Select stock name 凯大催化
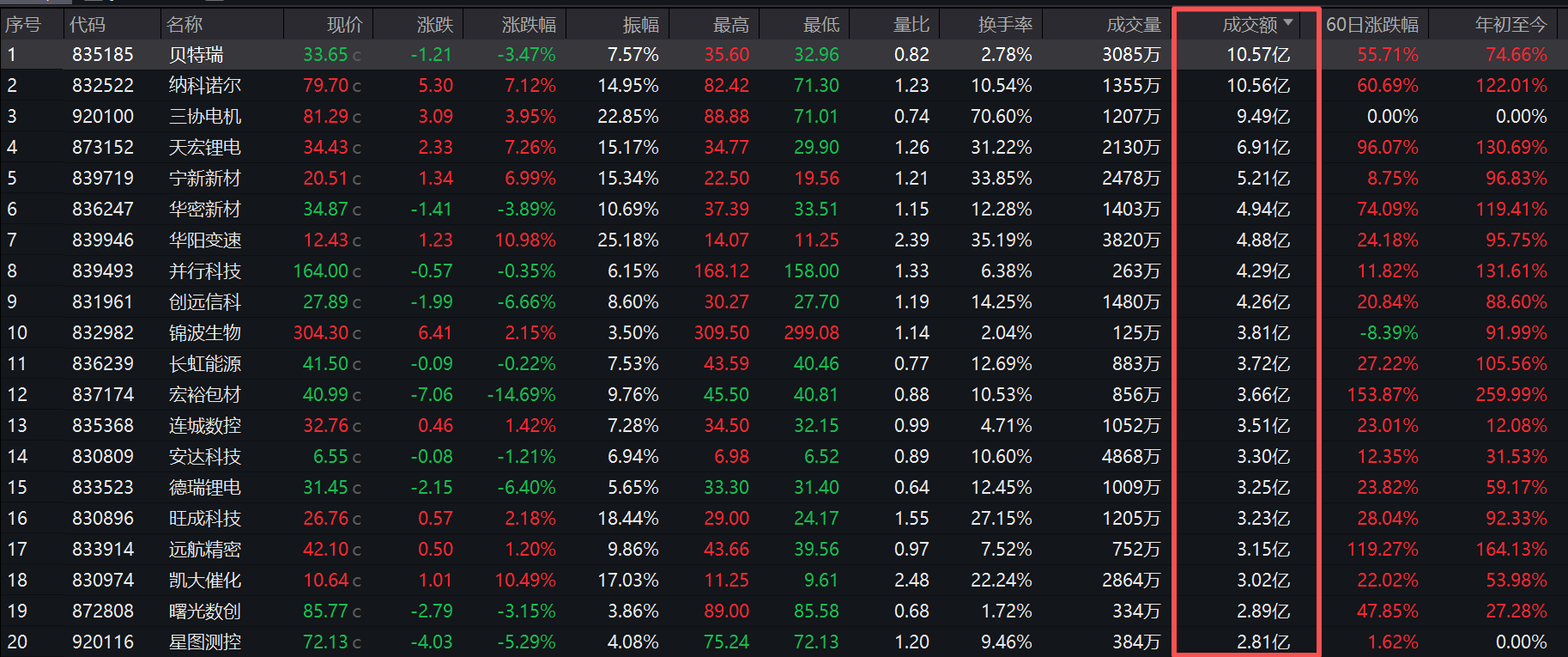This screenshot has height=657, width=1568. (x=205, y=581)
